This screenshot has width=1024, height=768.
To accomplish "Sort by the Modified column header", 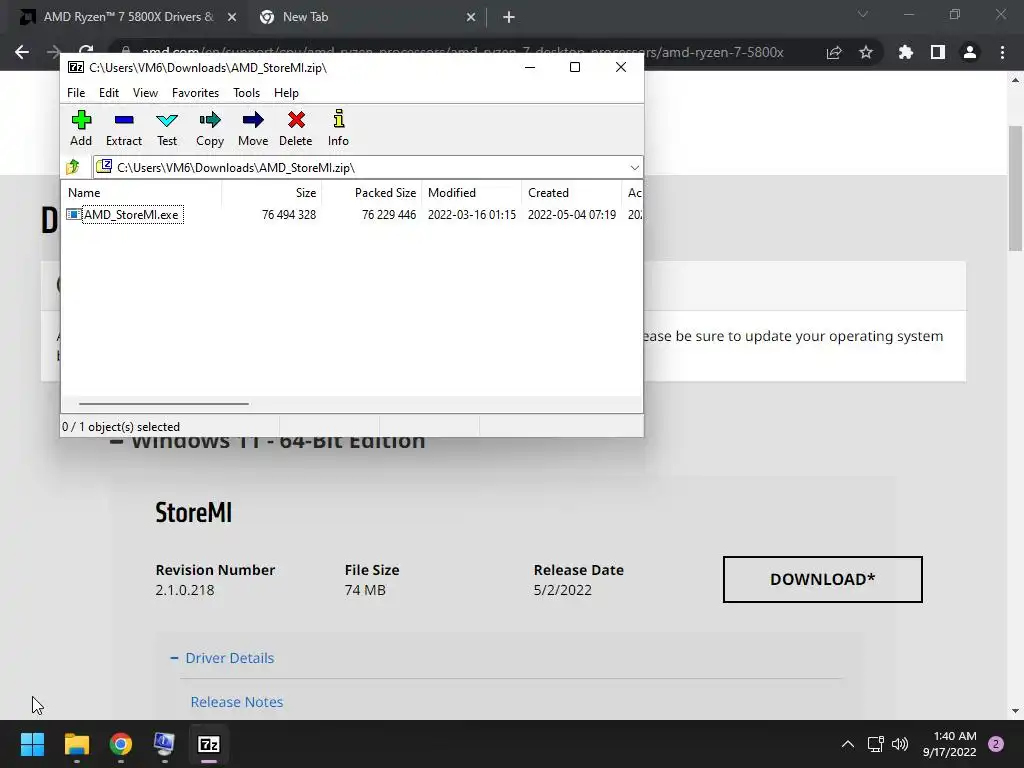I will (472, 193).
